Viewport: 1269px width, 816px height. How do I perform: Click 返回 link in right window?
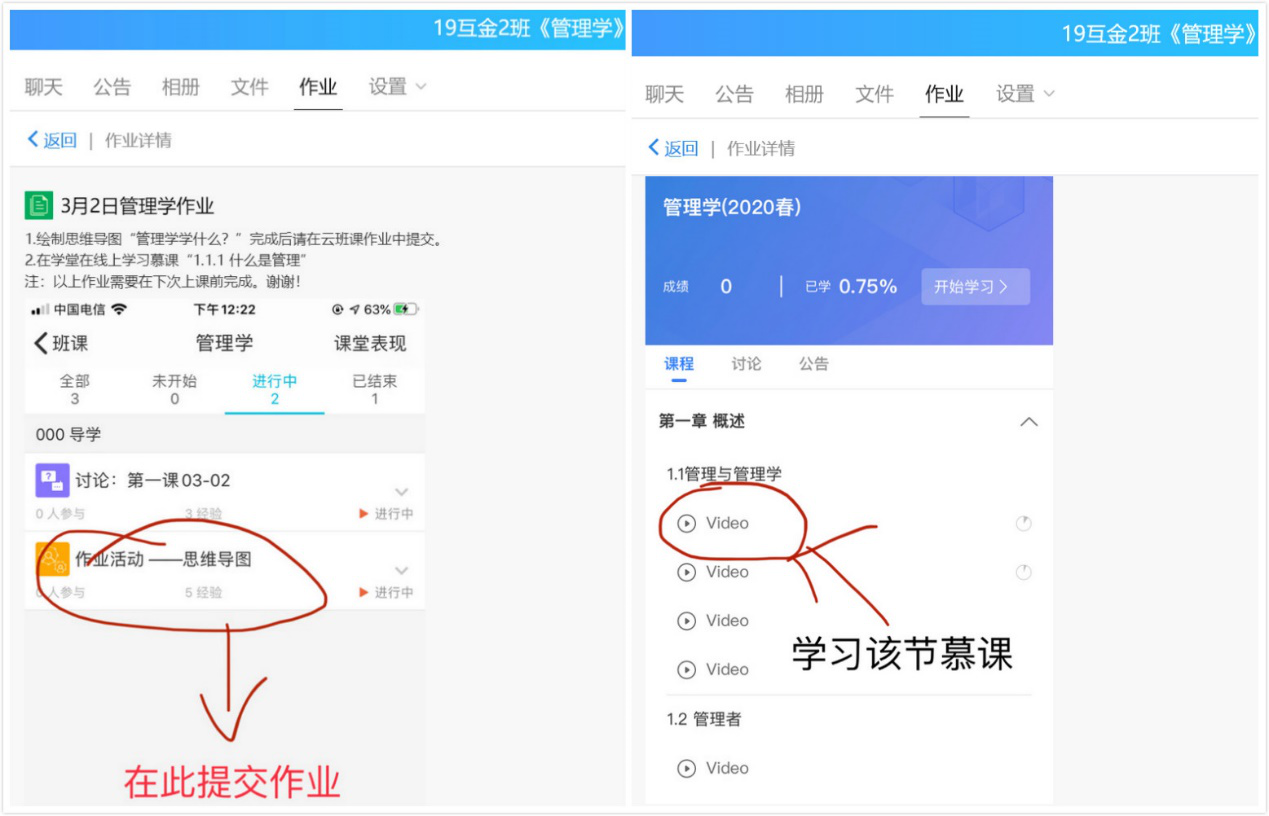(674, 148)
